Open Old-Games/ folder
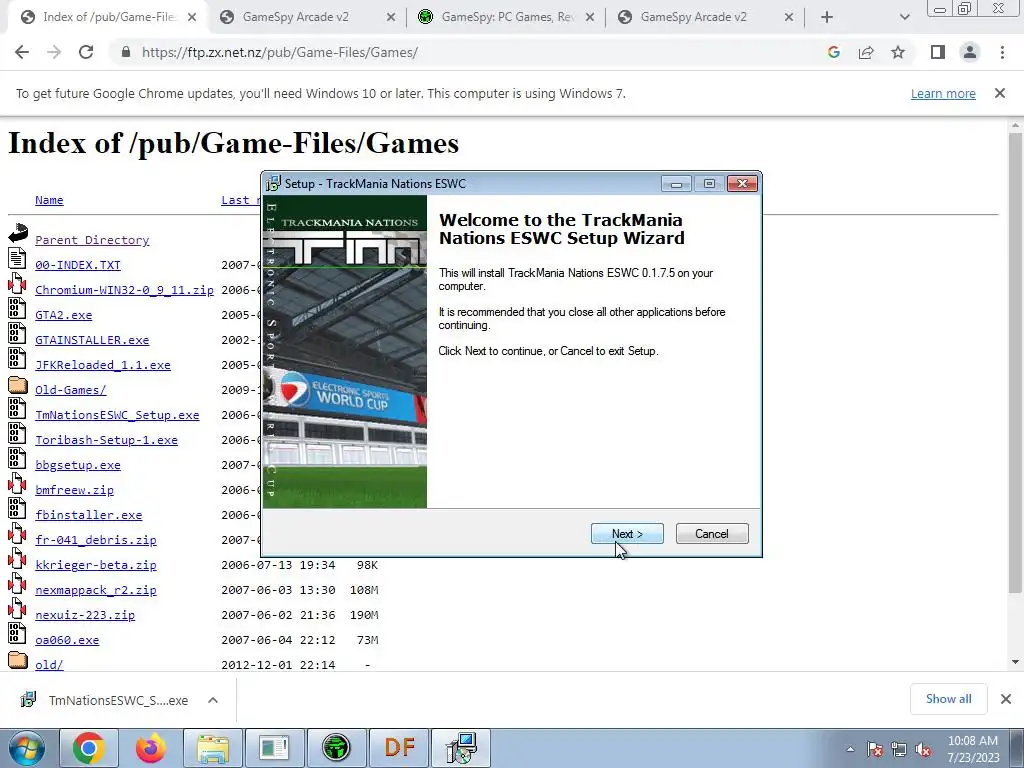Image resolution: width=1024 pixels, height=768 pixels. tap(71, 390)
